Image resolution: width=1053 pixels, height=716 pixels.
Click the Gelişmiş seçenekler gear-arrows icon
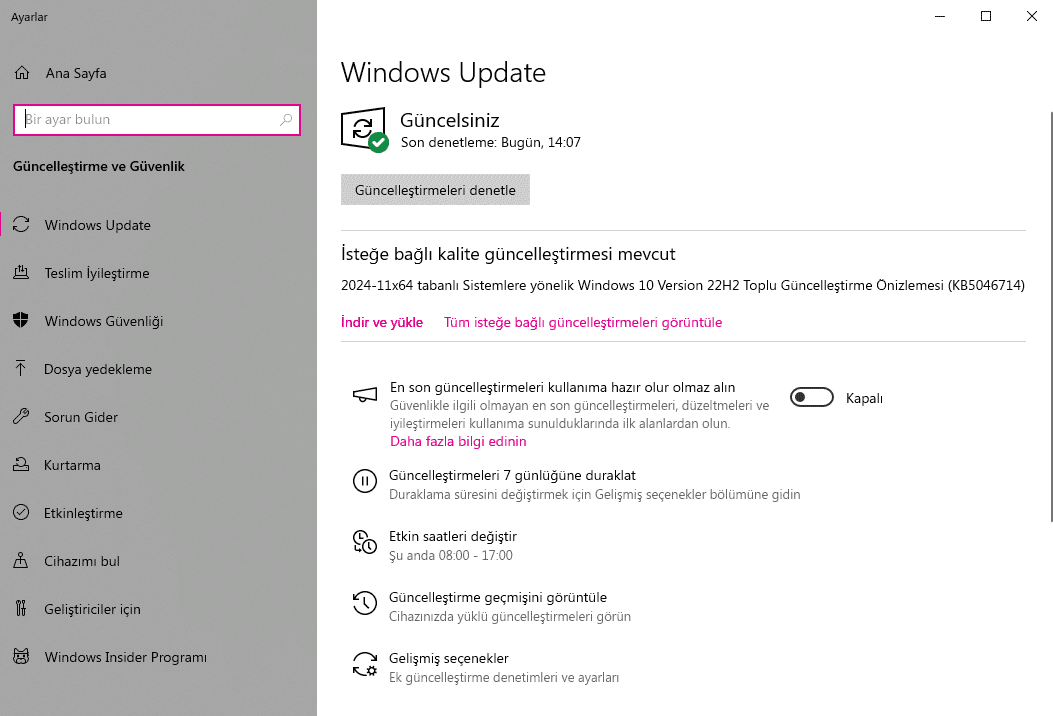[x=365, y=664]
